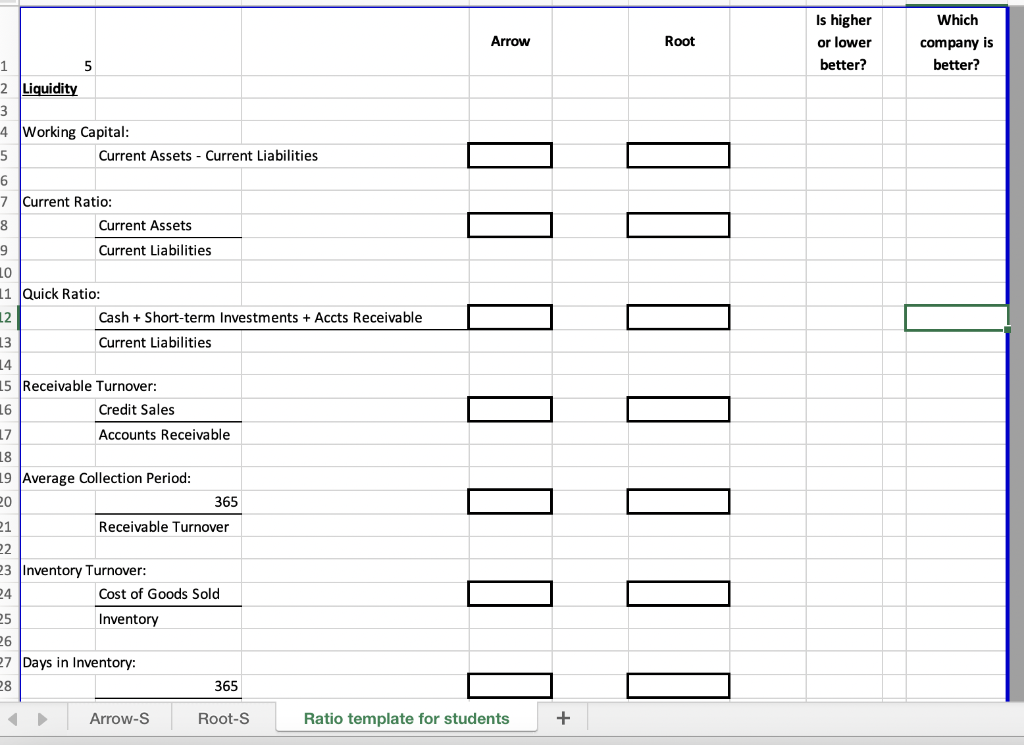Select the 'Average Collection Period:' label
This screenshot has width=1024, height=745.
pyautogui.click(x=106, y=478)
